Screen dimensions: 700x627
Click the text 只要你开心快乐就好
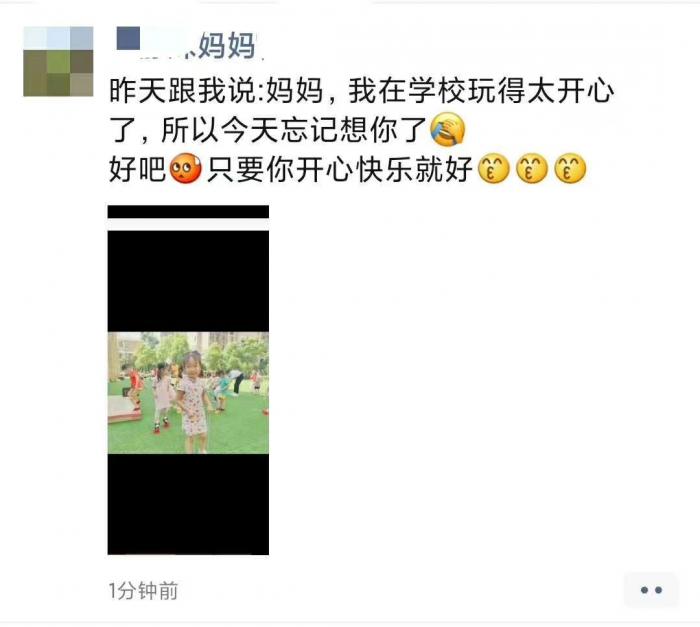point(339,169)
